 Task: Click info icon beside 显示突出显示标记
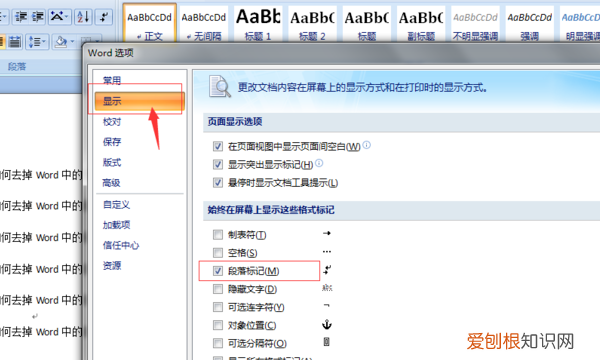319,163
